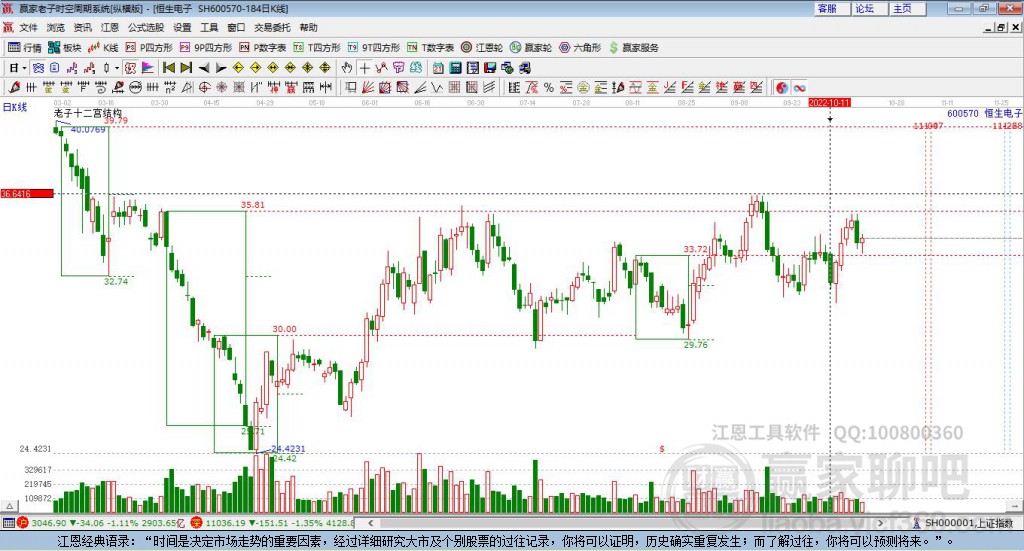Click the 沪 index icon in the status bar
This screenshot has height=551, width=1024.
pyautogui.click(x=23, y=523)
